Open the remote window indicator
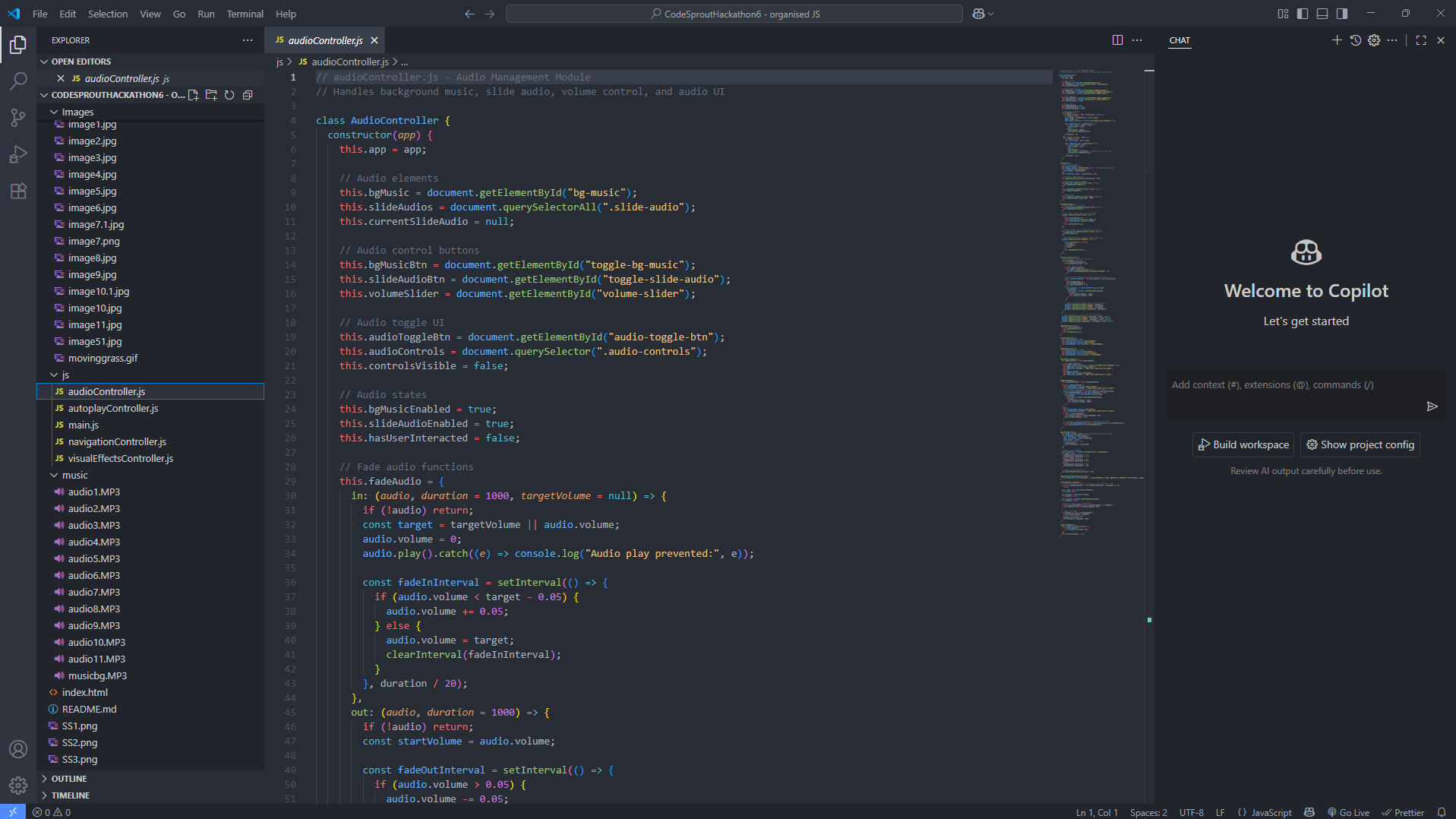 [x=13, y=812]
